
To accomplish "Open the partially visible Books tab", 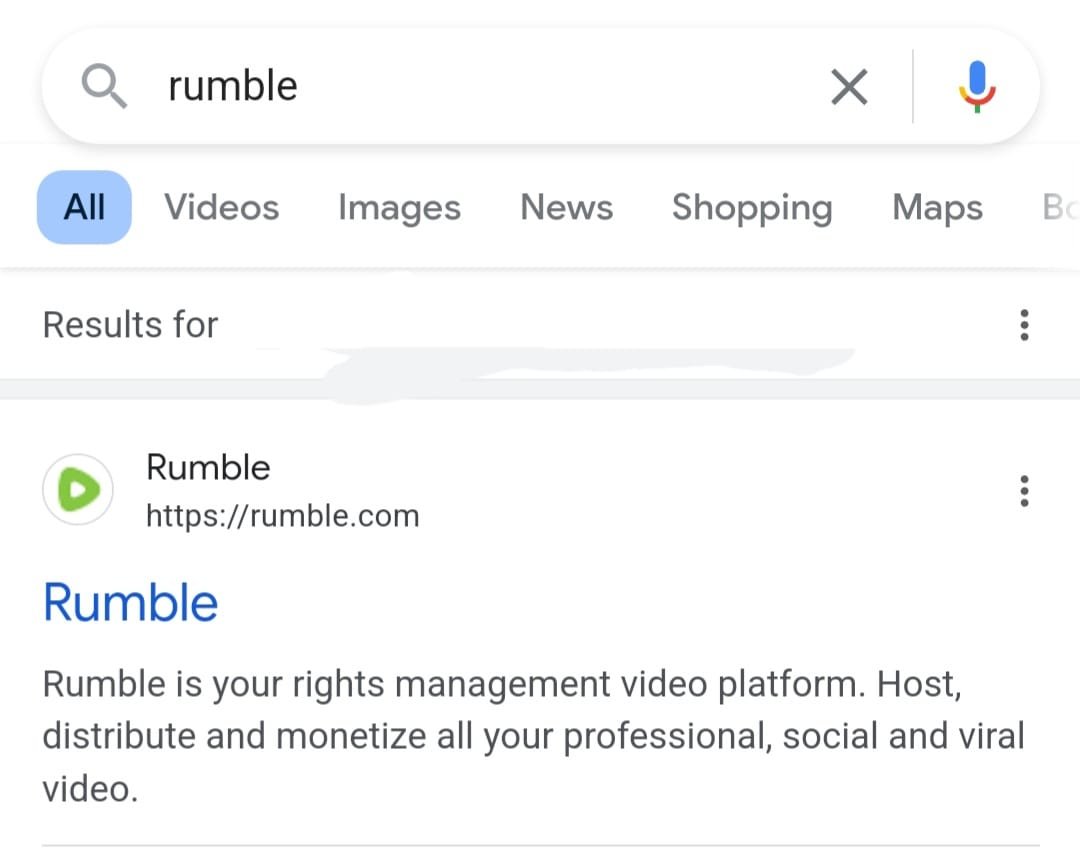I will 1062,207.
